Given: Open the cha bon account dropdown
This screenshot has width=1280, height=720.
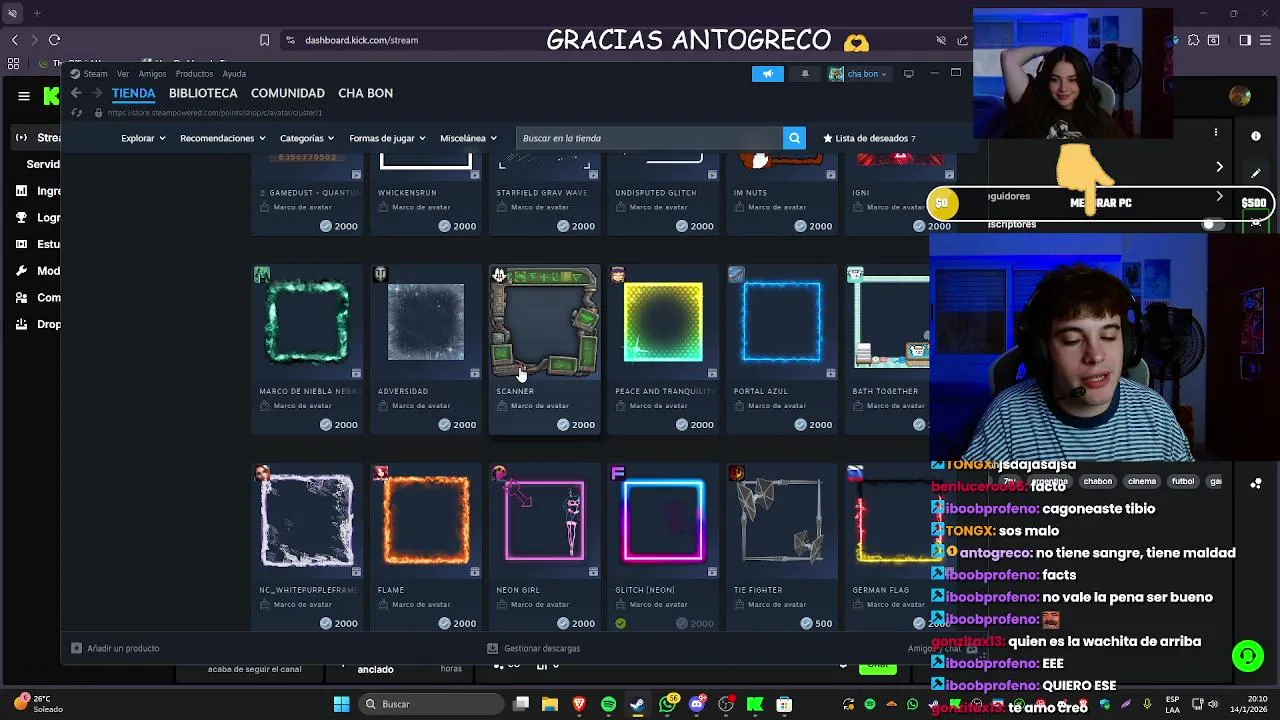Looking at the screenshot, I should pos(858,74).
